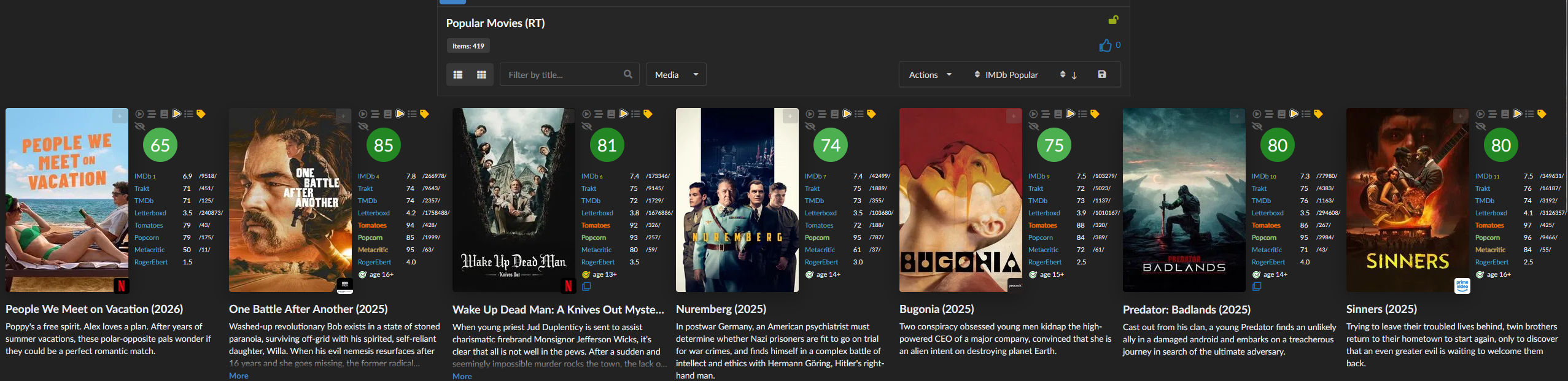Screen dimensions: 1568x381
Task: Click the bulleted list icon for One Battle After Another
Action: click(x=412, y=114)
